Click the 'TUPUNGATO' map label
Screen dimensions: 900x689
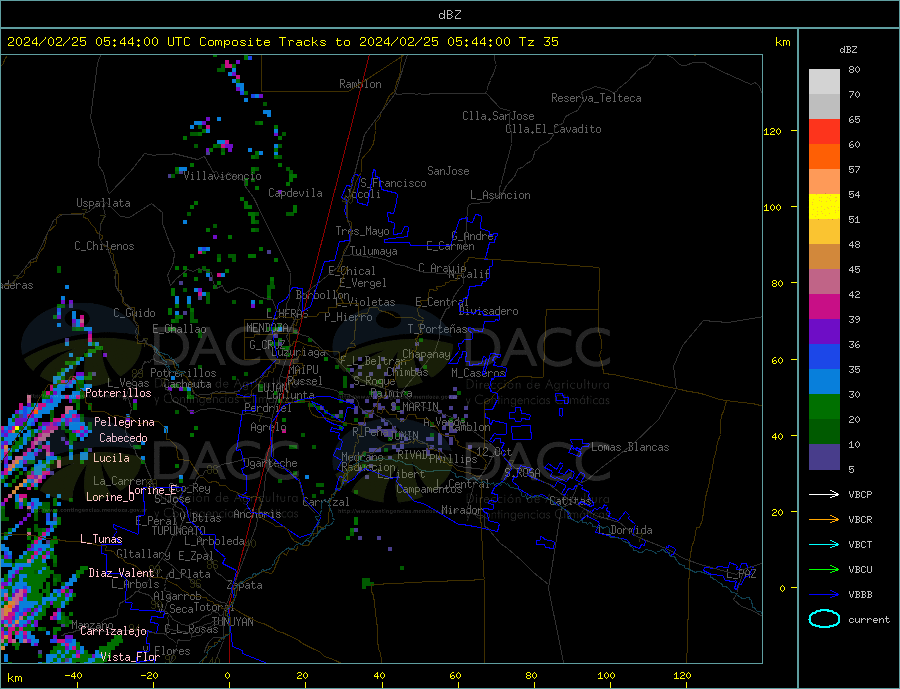178,531
